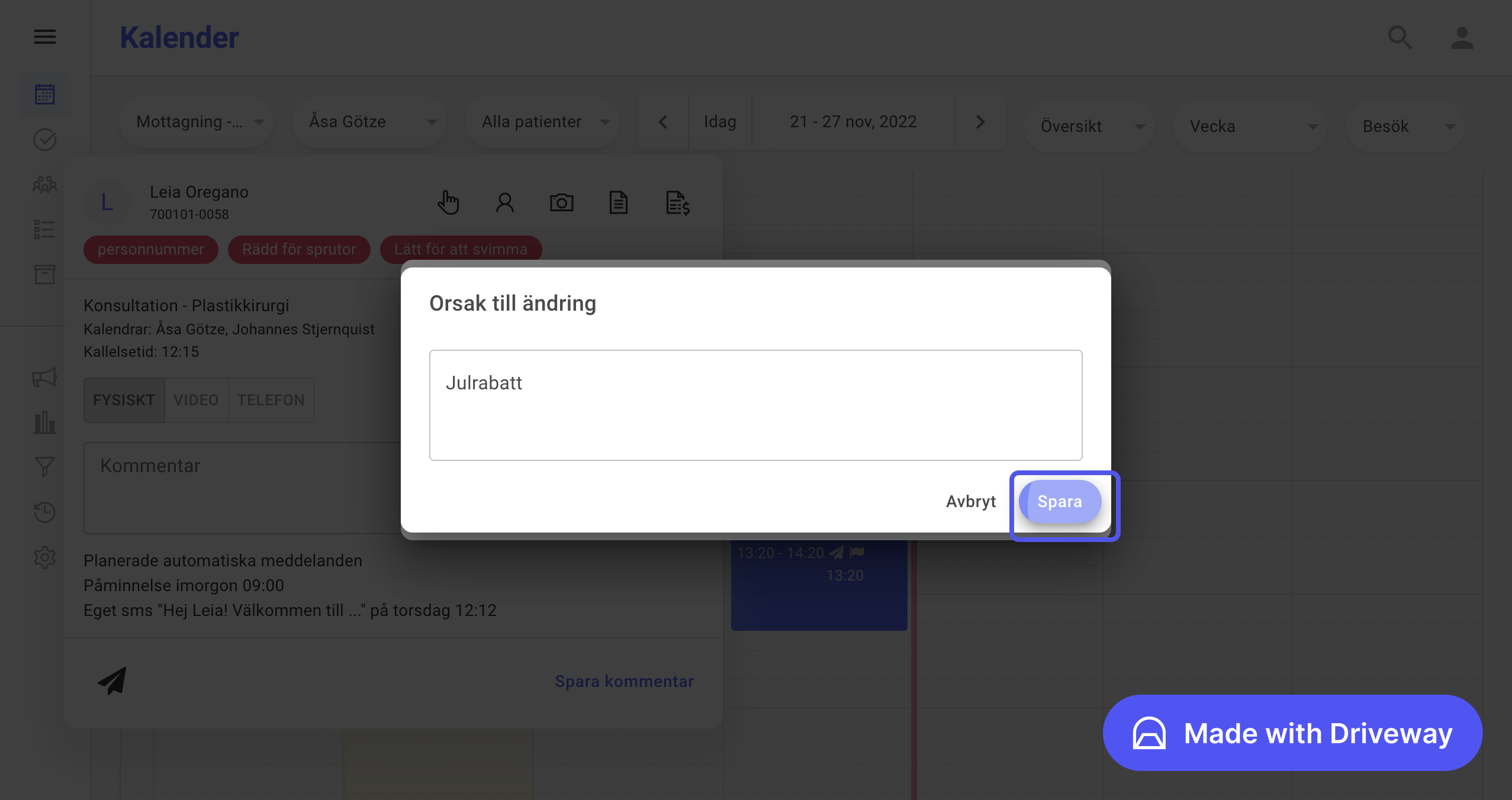1512x800 pixels.
Task: Open the checklist sidebar icon
Action: click(45, 230)
